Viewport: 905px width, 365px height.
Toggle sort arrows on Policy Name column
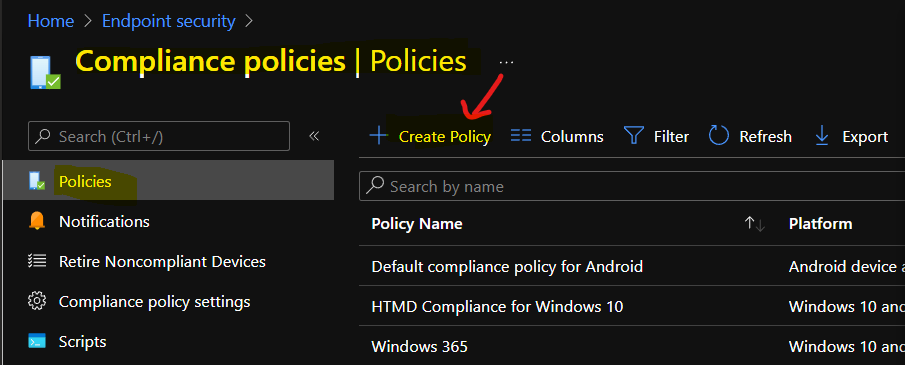coord(754,224)
